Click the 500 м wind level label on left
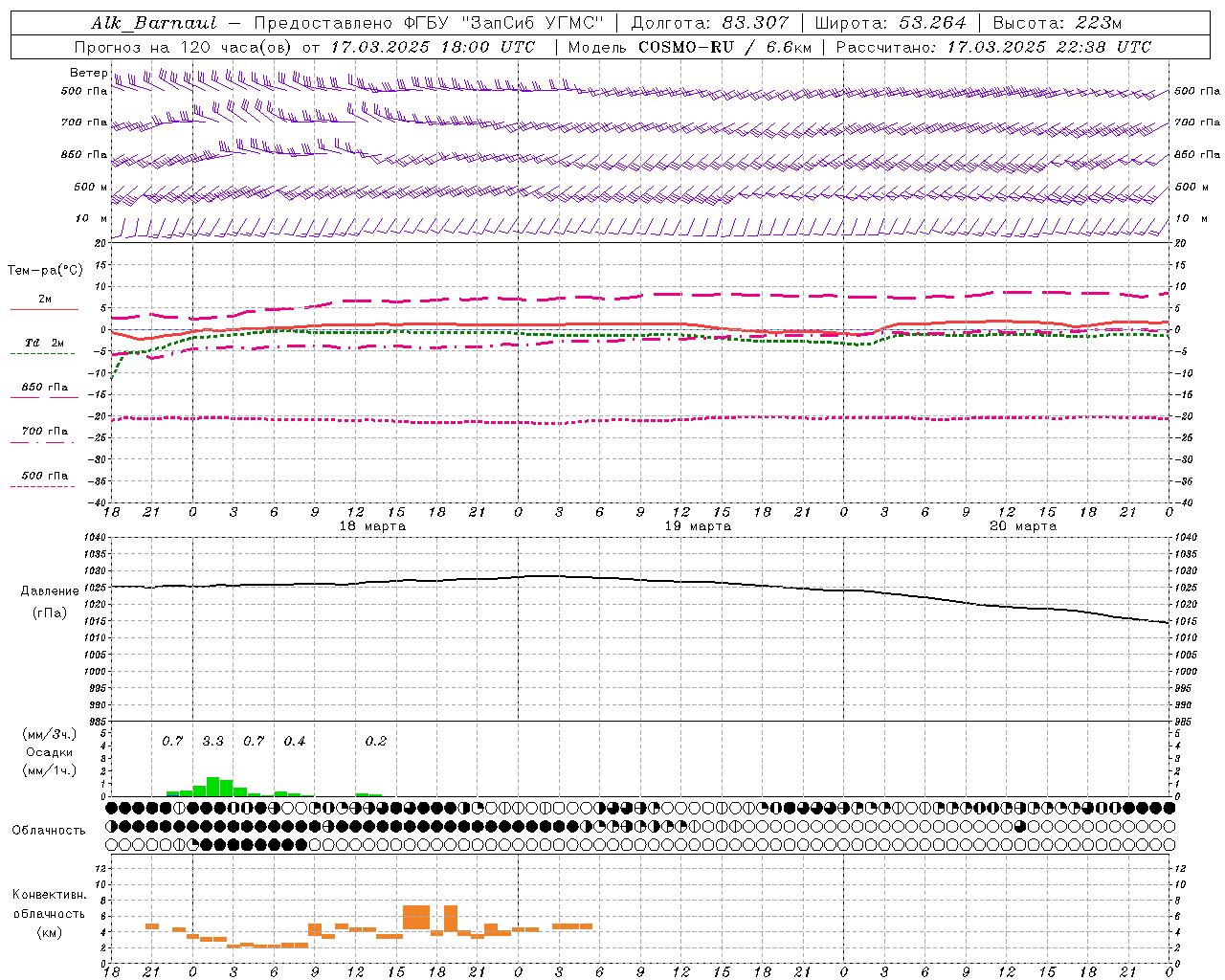 (91, 187)
